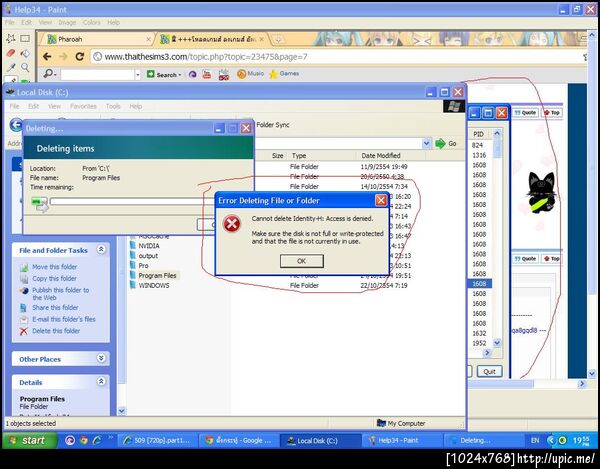The width and height of the screenshot is (600, 469).
Task: Choose the Fill With Color bucket tool
Action: tap(25, 53)
